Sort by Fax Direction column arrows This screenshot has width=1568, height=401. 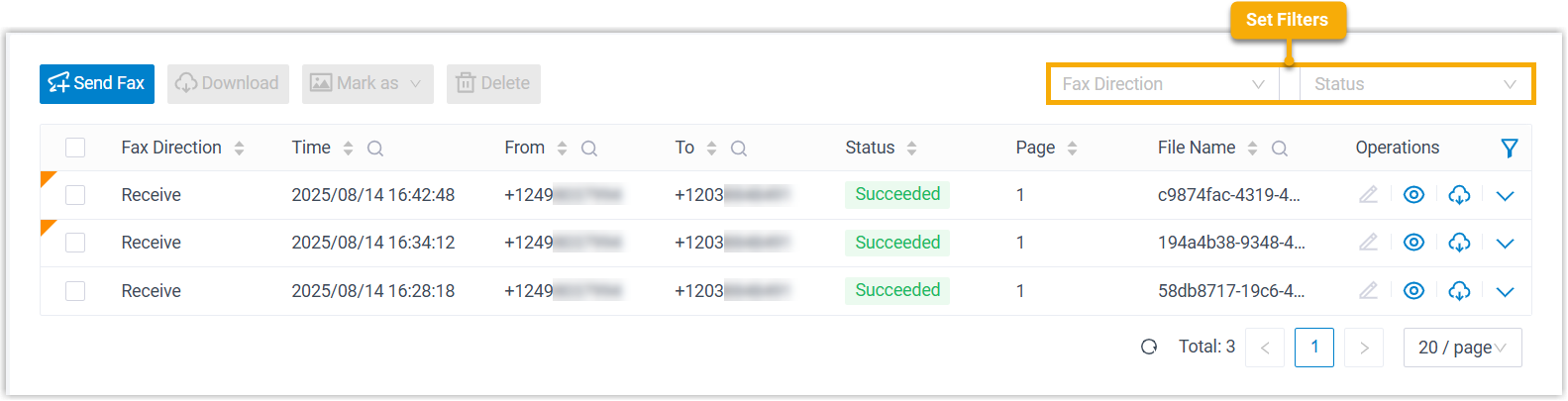pos(239,149)
